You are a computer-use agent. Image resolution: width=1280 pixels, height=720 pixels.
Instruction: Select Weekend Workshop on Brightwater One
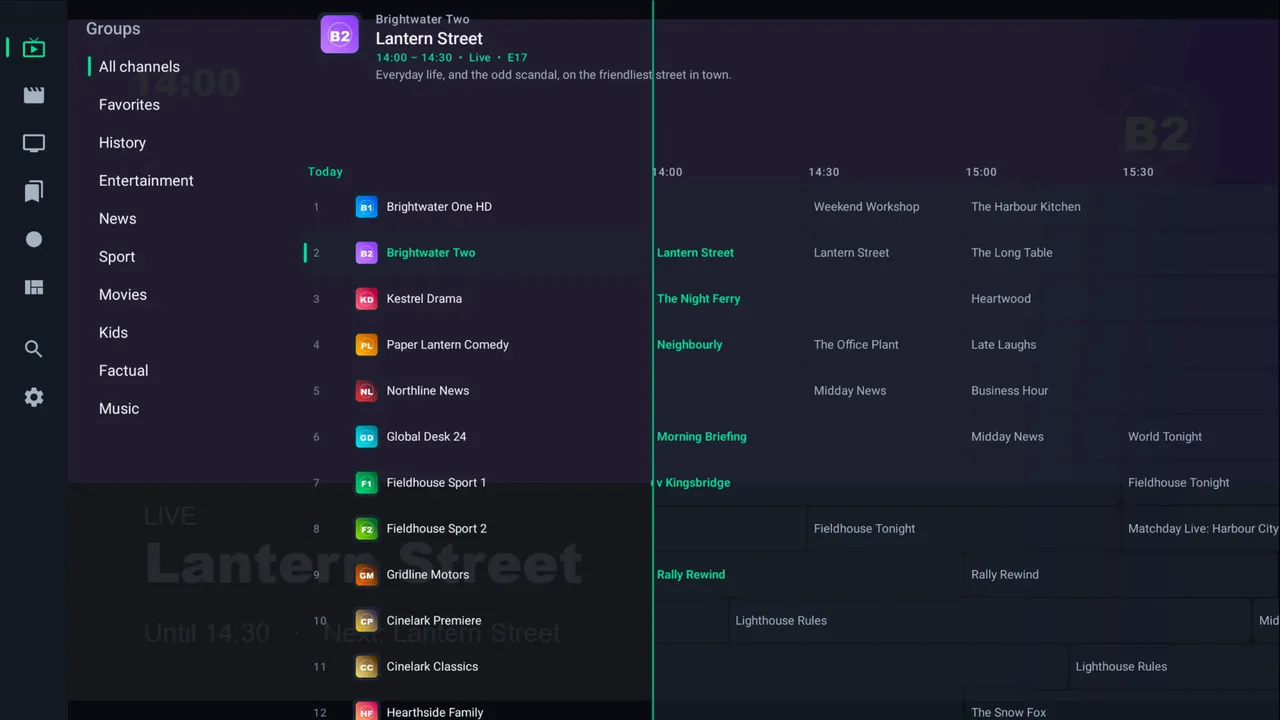[866, 207]
